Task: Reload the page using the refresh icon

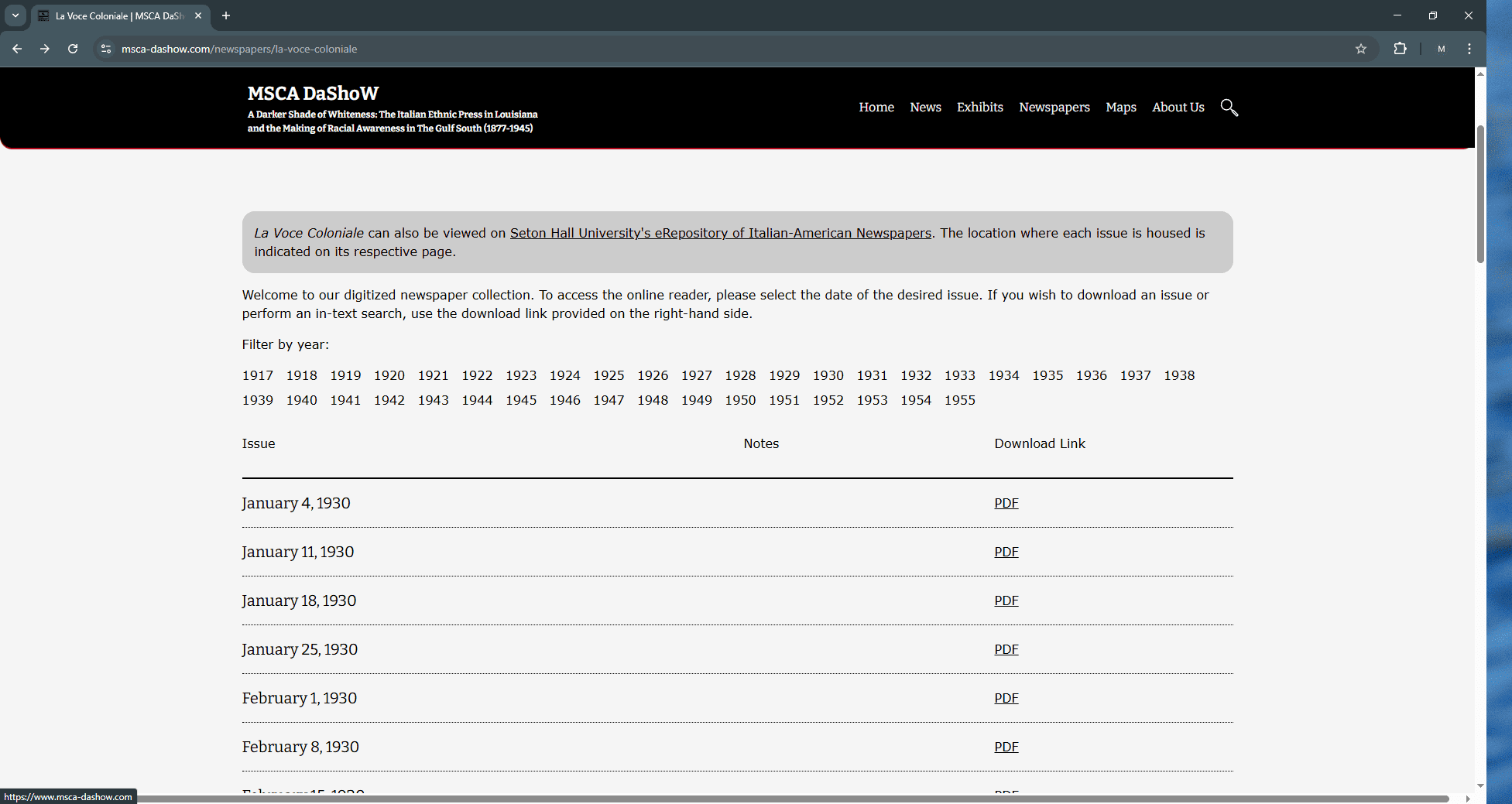Action: point(73,49)
